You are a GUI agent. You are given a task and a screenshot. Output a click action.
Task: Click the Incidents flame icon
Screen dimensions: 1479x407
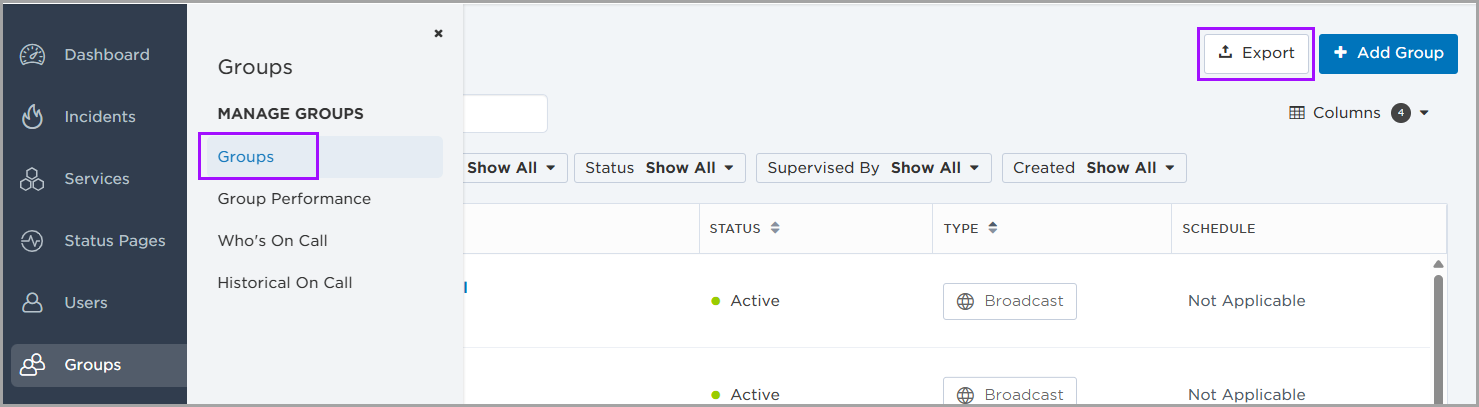33,117
